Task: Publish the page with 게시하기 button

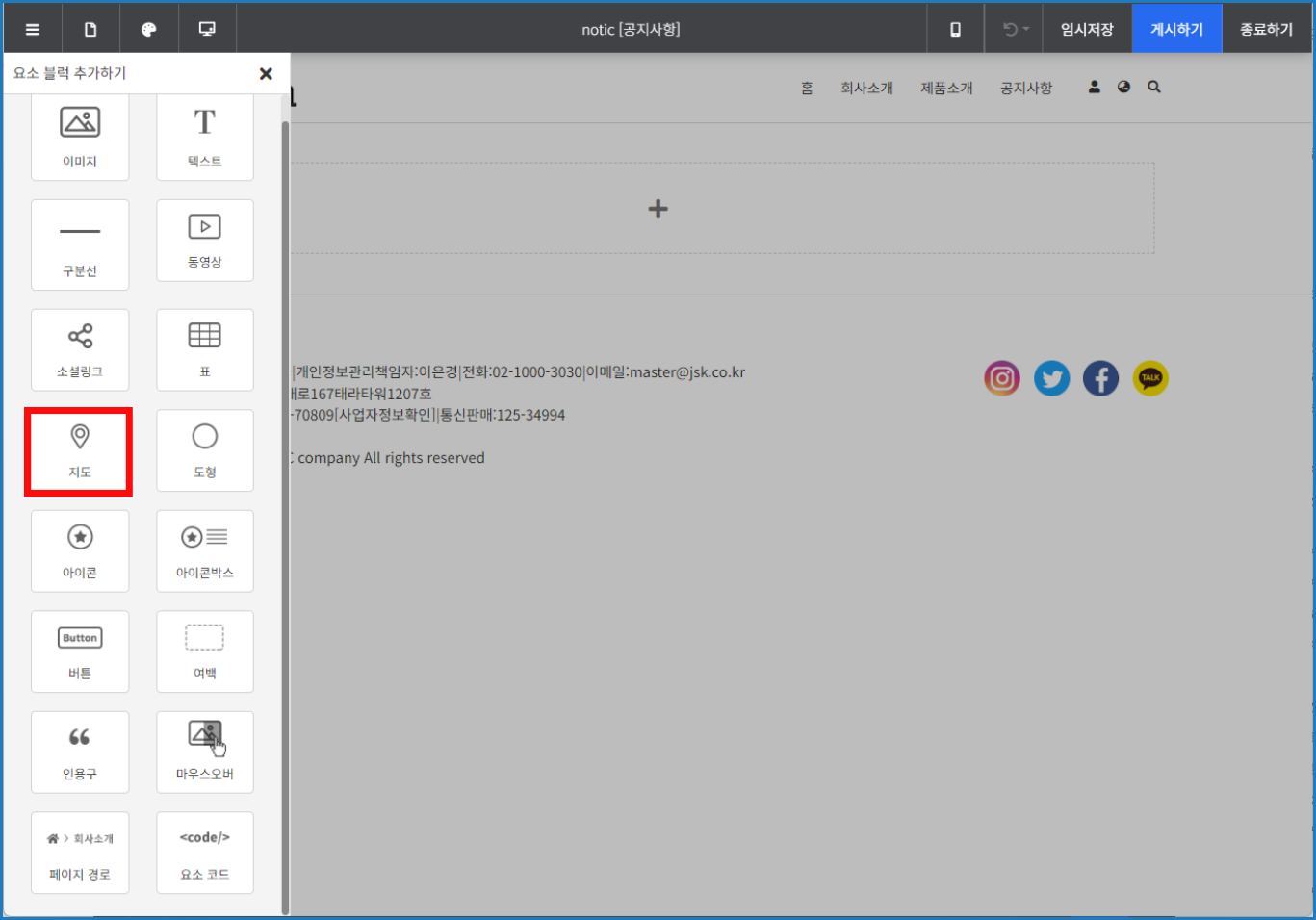Action: (1176, 29)
